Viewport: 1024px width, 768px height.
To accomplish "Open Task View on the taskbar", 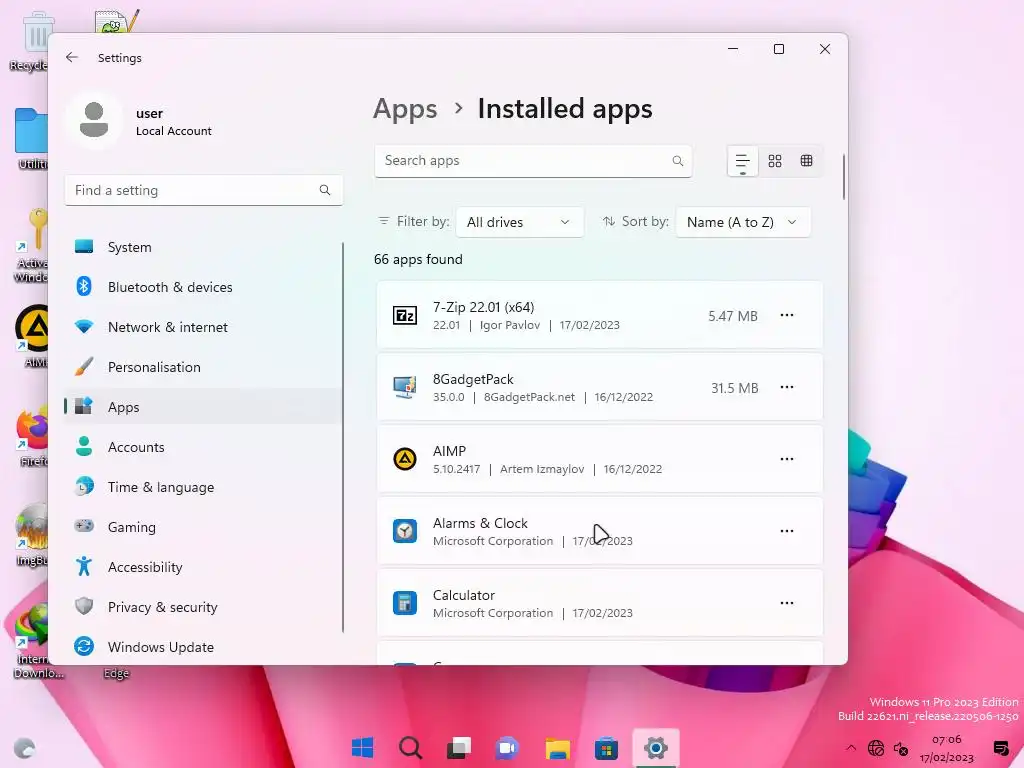I will (x=459, y=747).
